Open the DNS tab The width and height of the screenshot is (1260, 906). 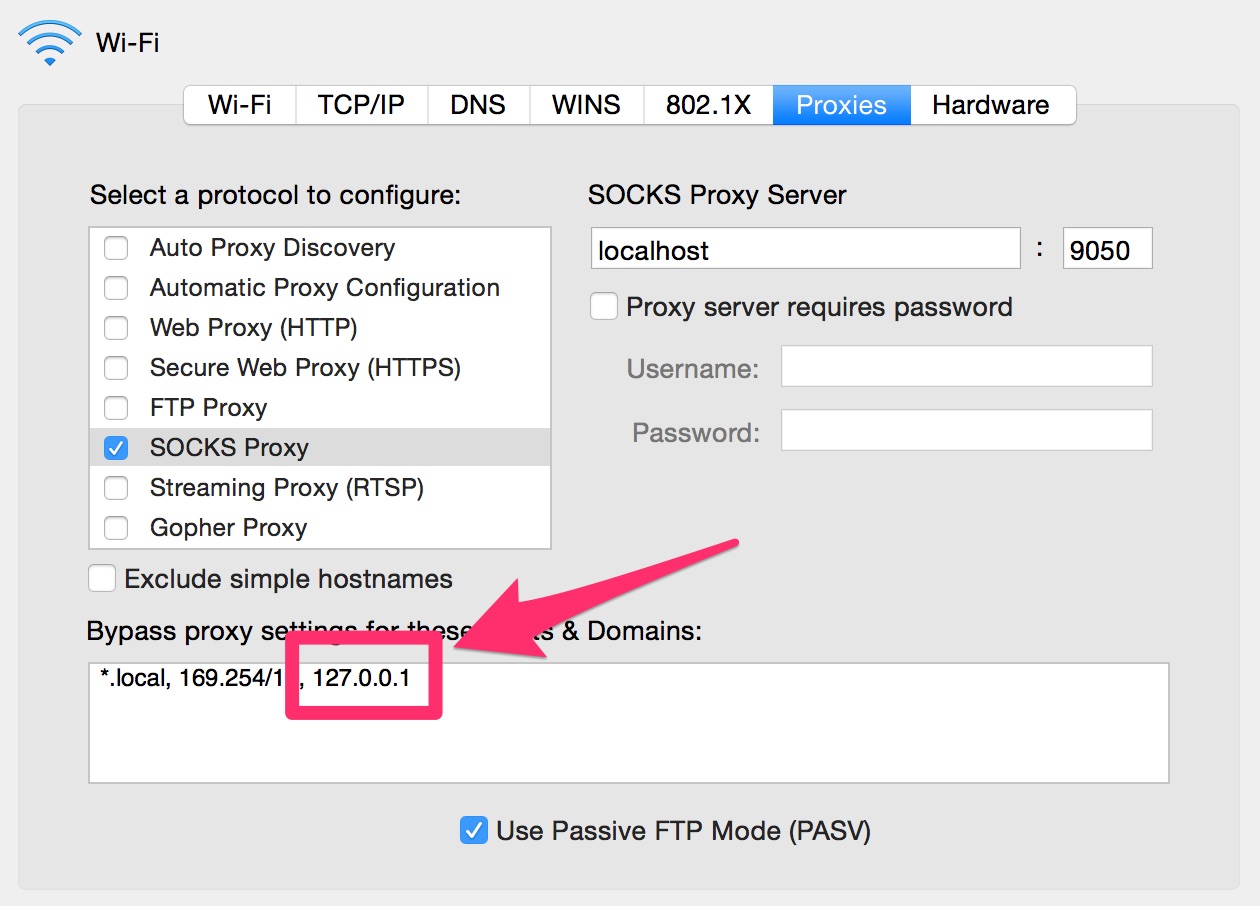477,105
